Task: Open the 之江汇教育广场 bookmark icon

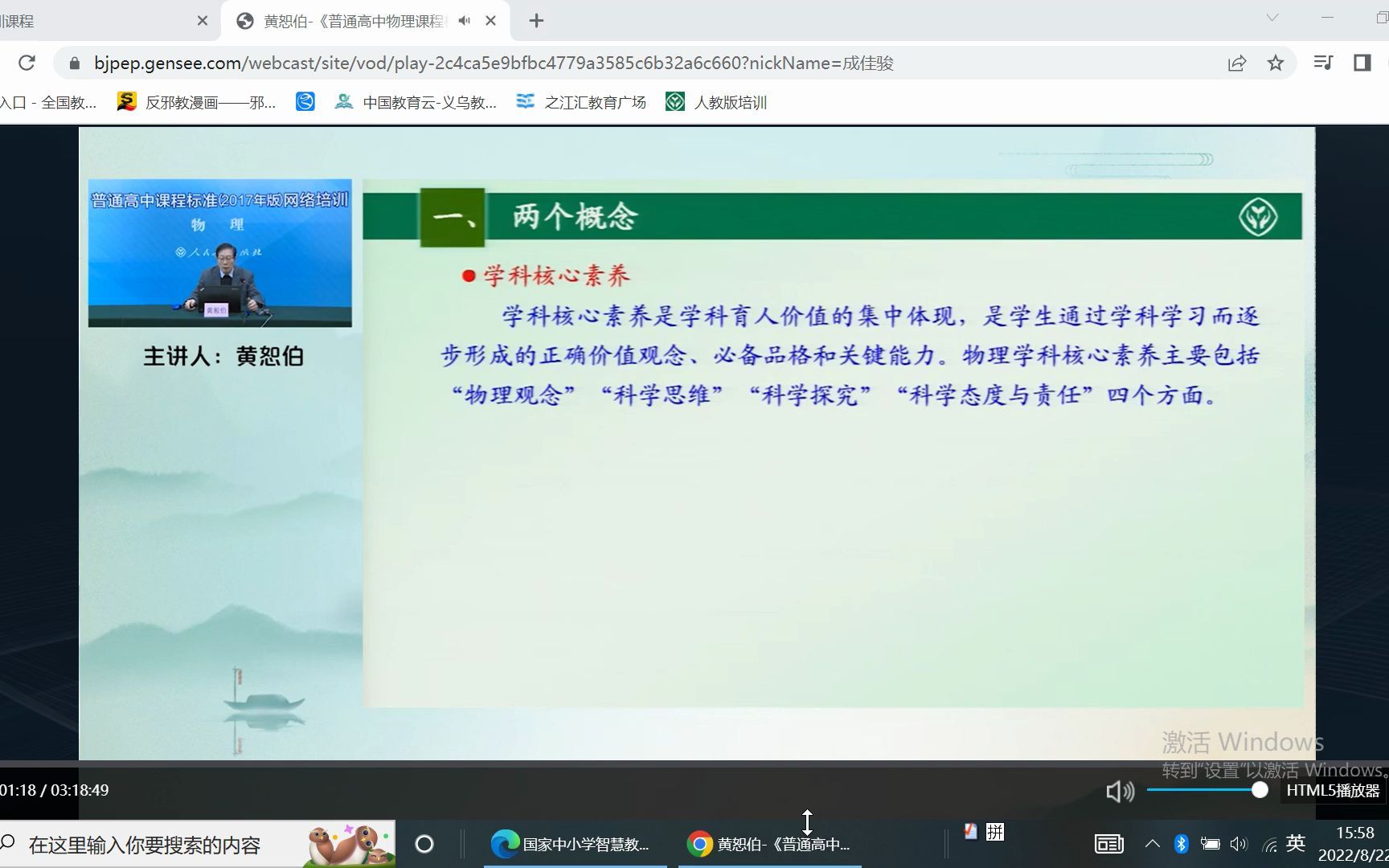Action: [x=526, y=101]
